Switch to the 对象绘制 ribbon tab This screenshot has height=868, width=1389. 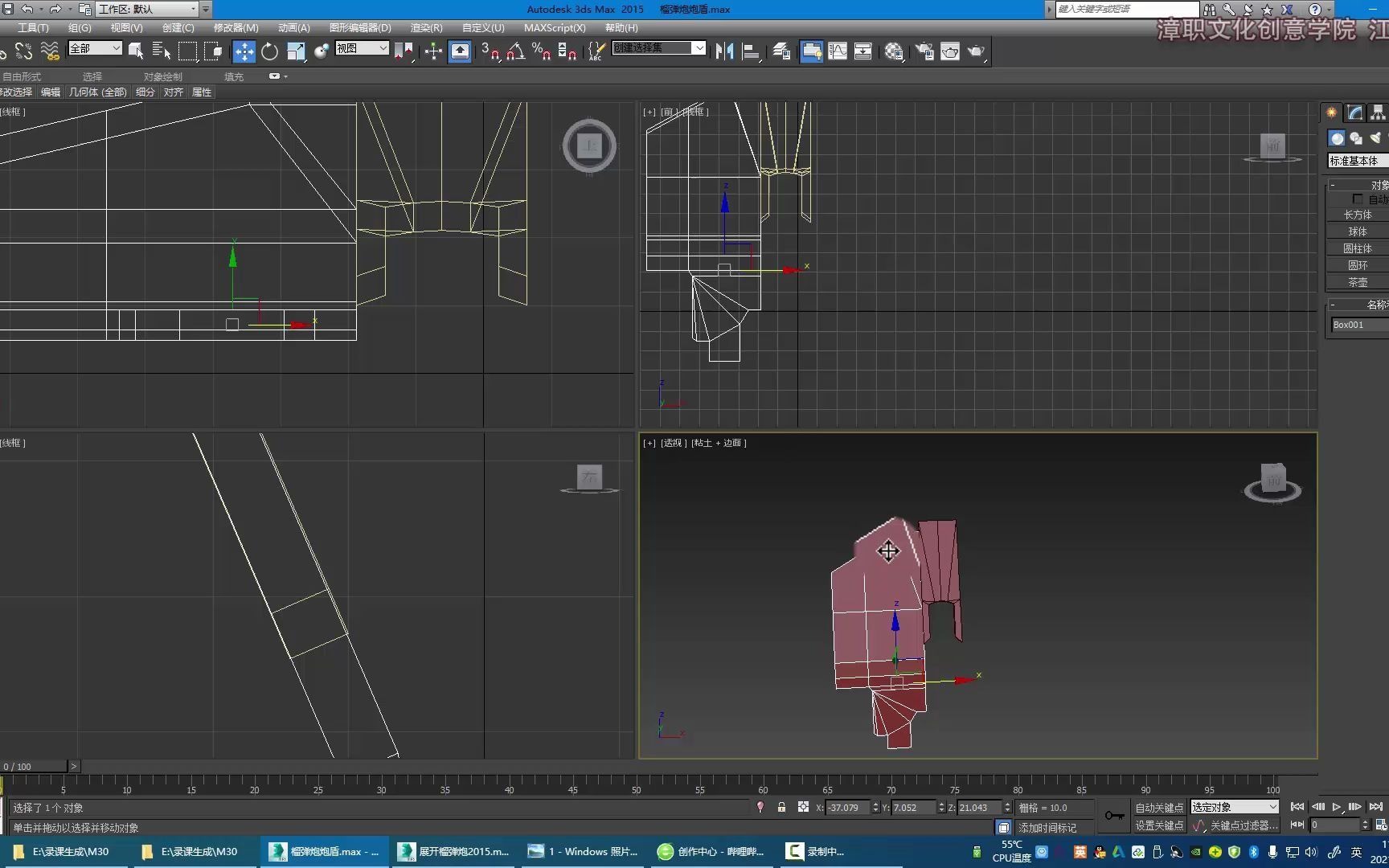pyautogui.click(x=163, y=76)
